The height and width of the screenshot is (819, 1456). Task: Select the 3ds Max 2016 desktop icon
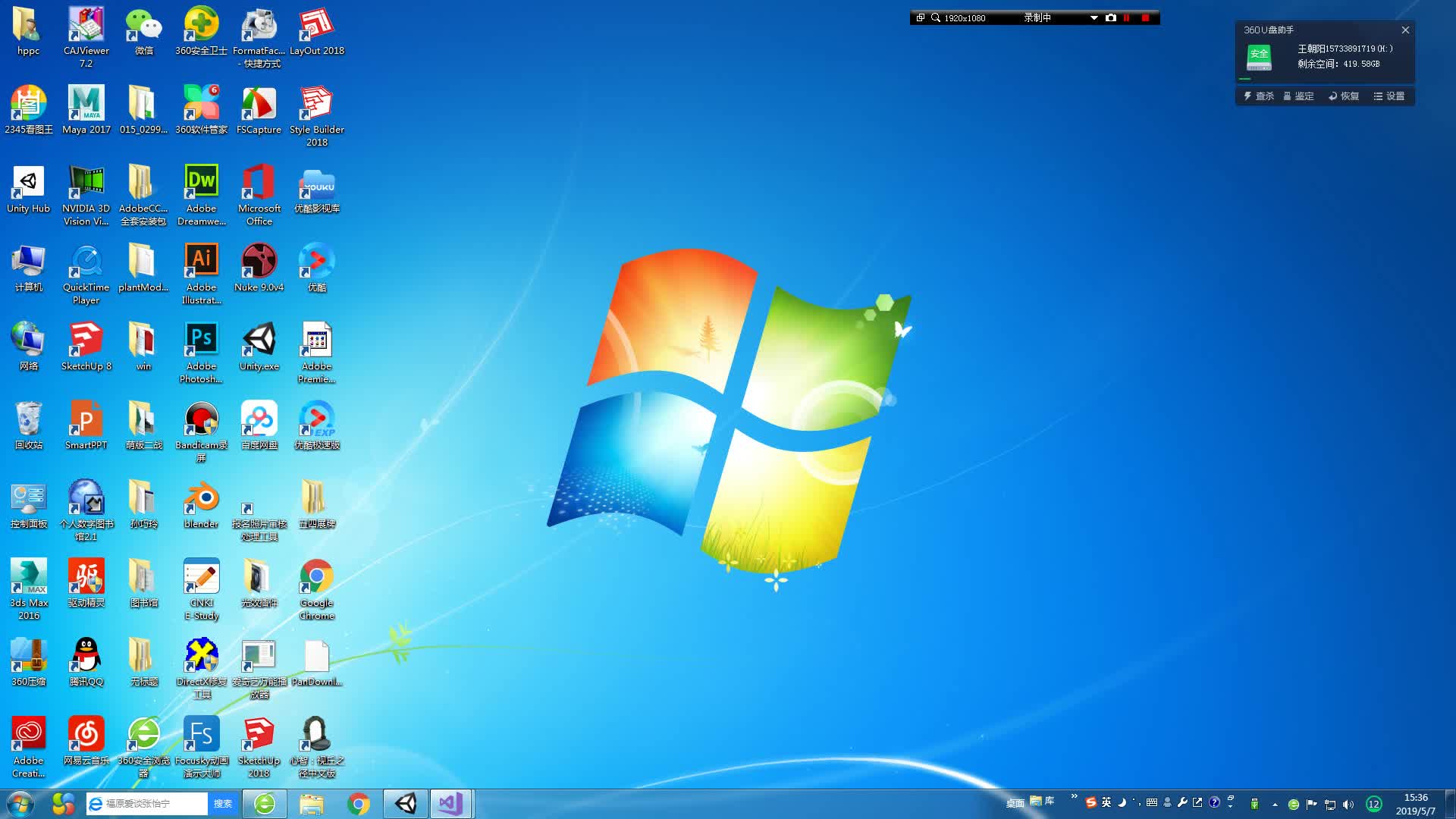click(28, 590)
